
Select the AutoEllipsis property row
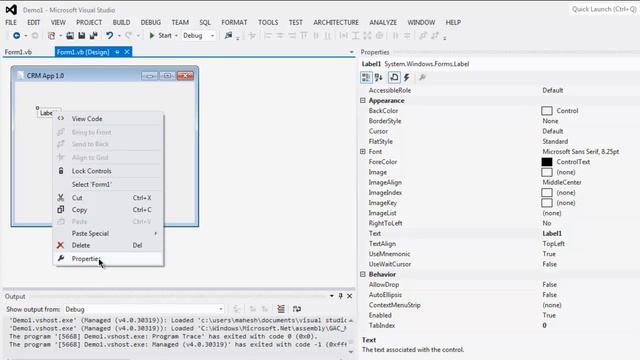(500, 295)
